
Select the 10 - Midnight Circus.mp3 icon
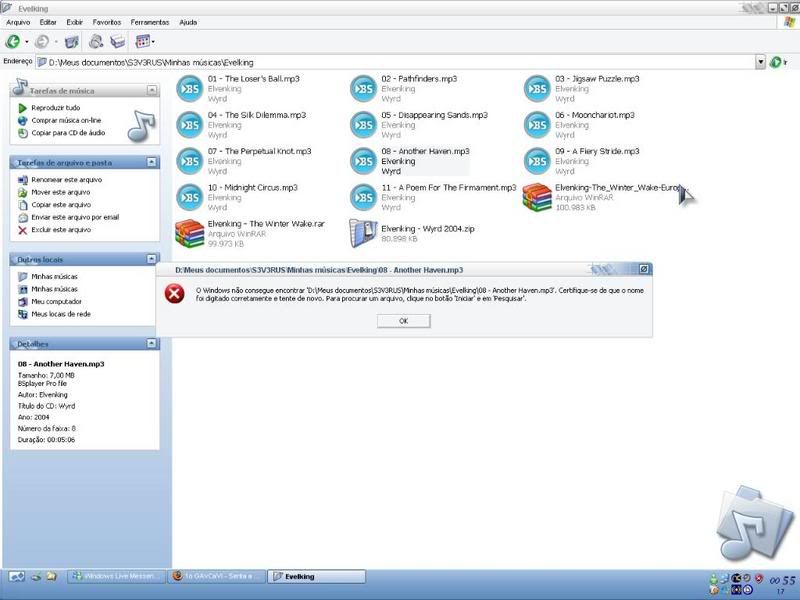tap(189, 197)
